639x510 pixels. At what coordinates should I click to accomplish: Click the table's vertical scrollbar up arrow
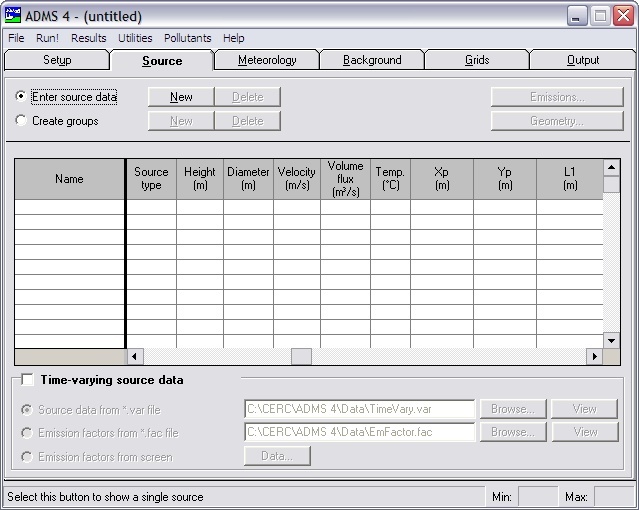pos(611,168)
